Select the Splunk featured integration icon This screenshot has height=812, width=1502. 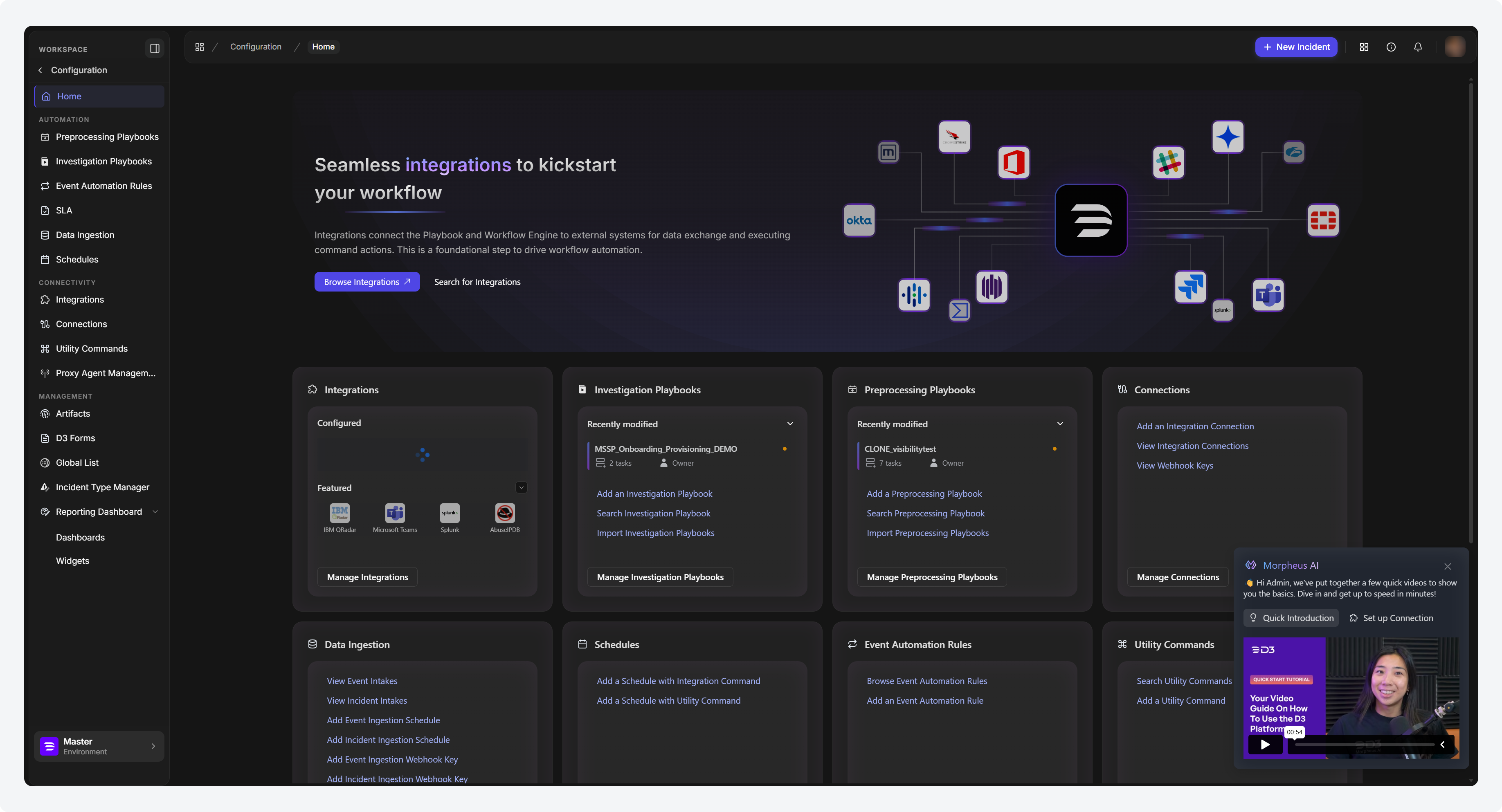(450, 513)
